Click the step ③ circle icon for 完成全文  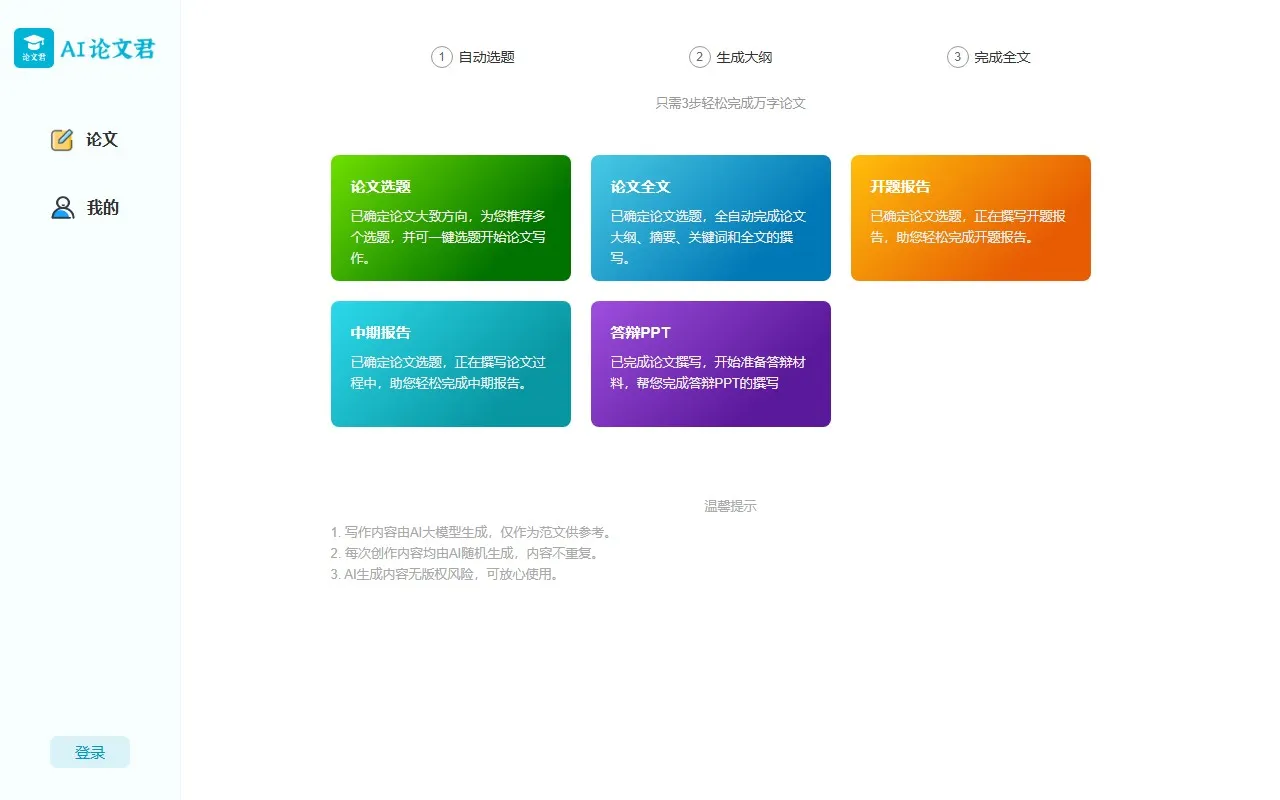click(956, 57)
